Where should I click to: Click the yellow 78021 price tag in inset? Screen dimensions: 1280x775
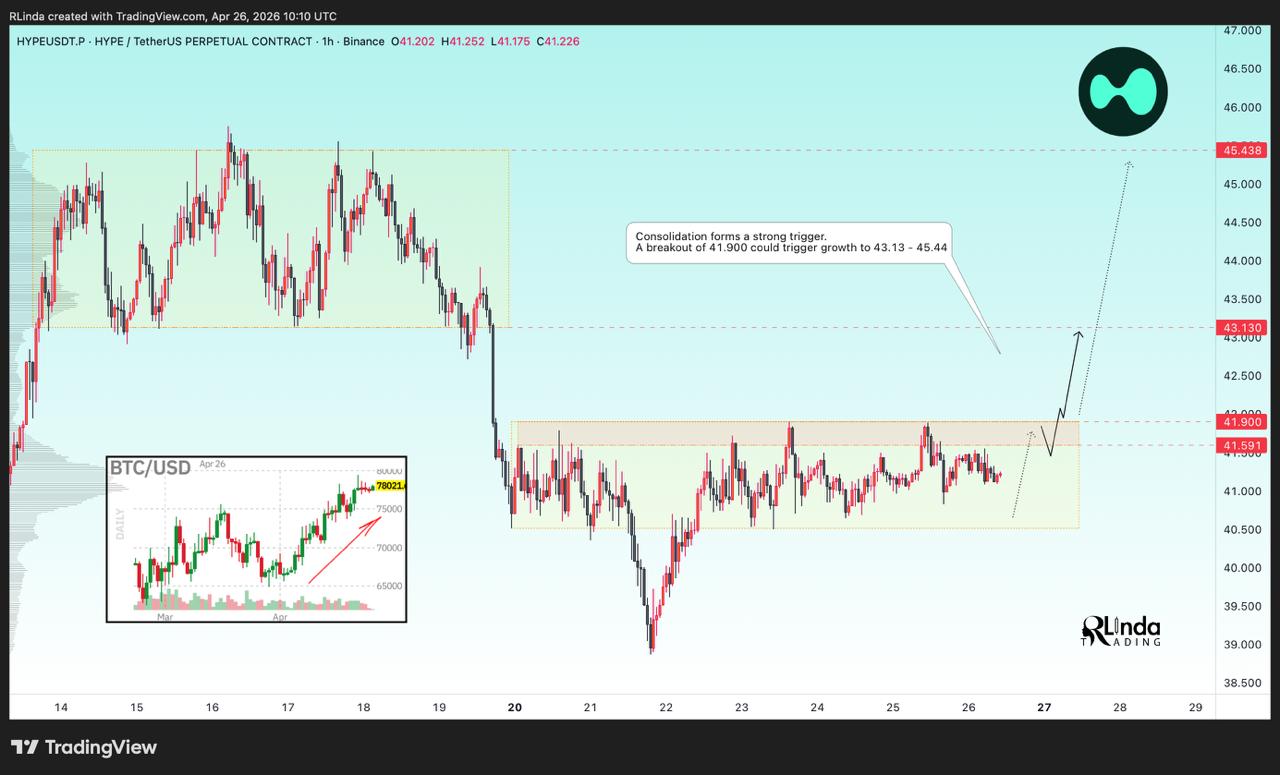point(389,486)
